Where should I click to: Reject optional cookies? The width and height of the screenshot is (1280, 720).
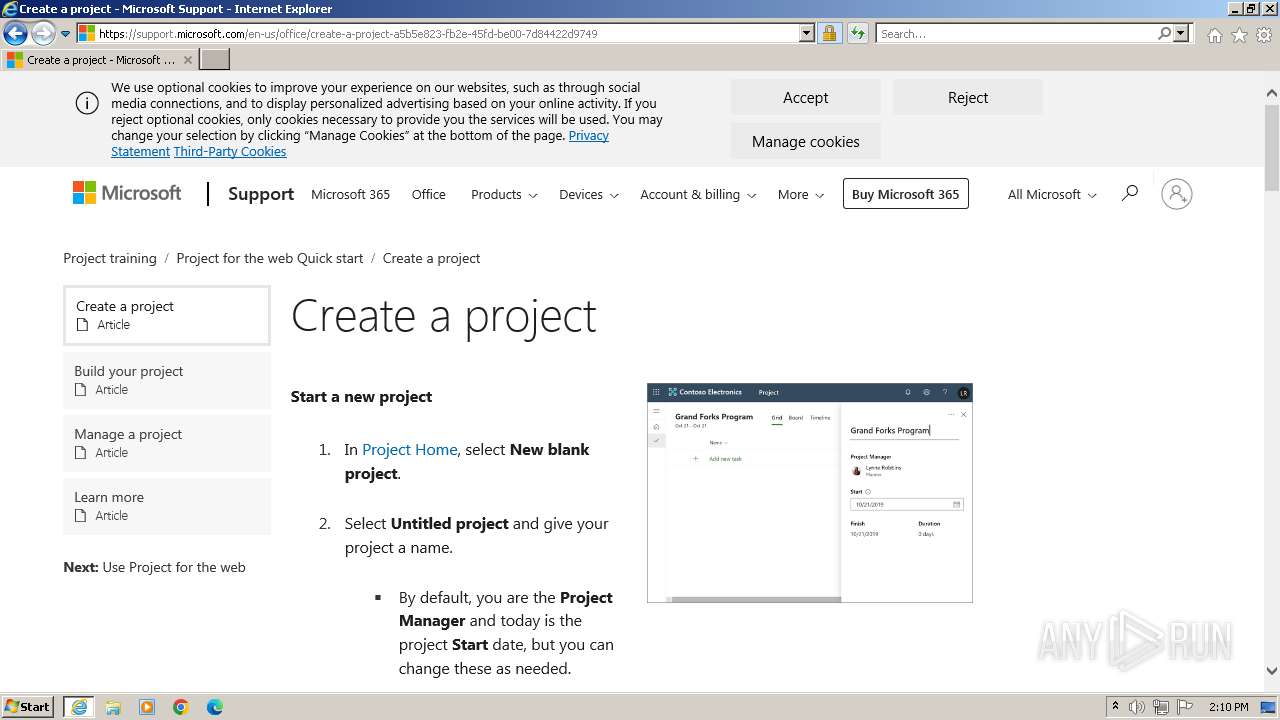pos(967,97)
